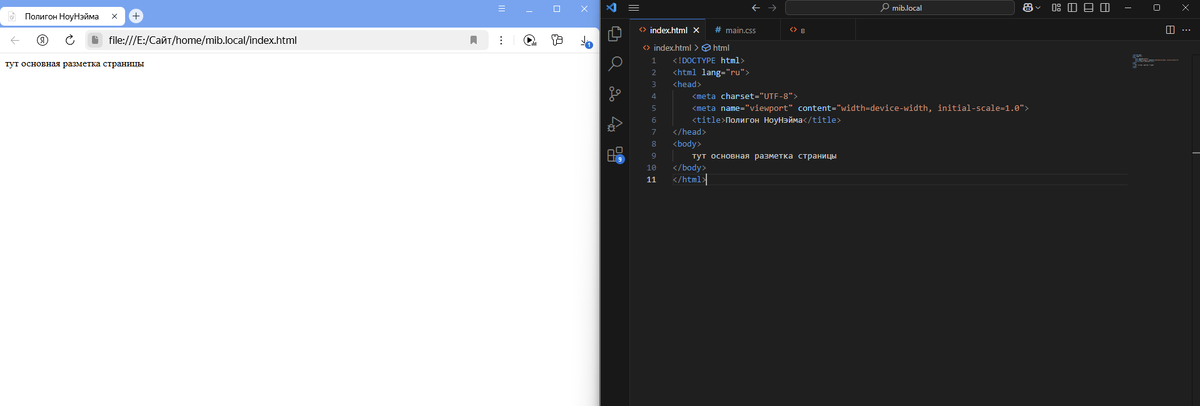Open the Explorer view in VS Code
Screen dimensions: 1200x406
point(615,33)
